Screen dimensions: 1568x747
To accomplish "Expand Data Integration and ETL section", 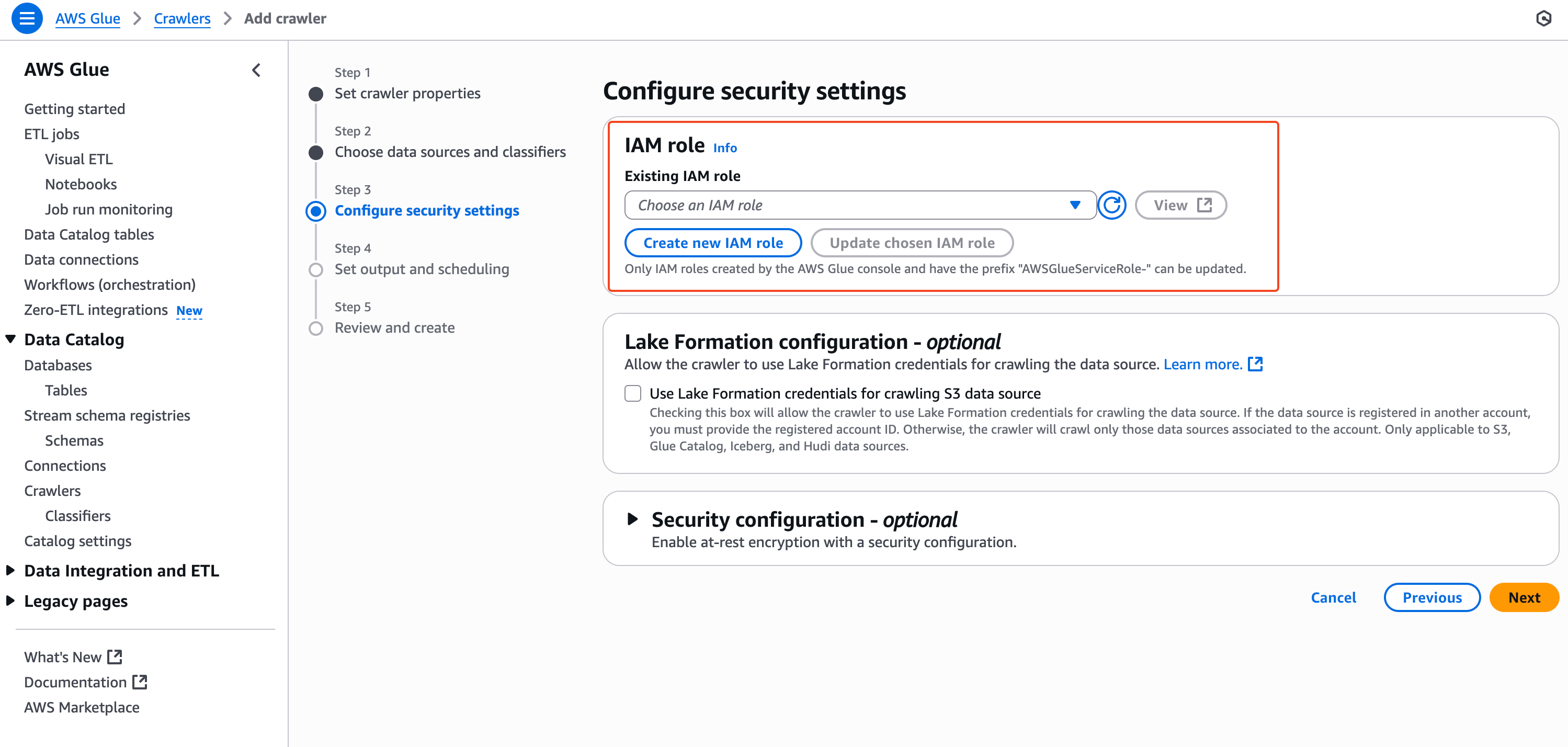I will 11,570.
